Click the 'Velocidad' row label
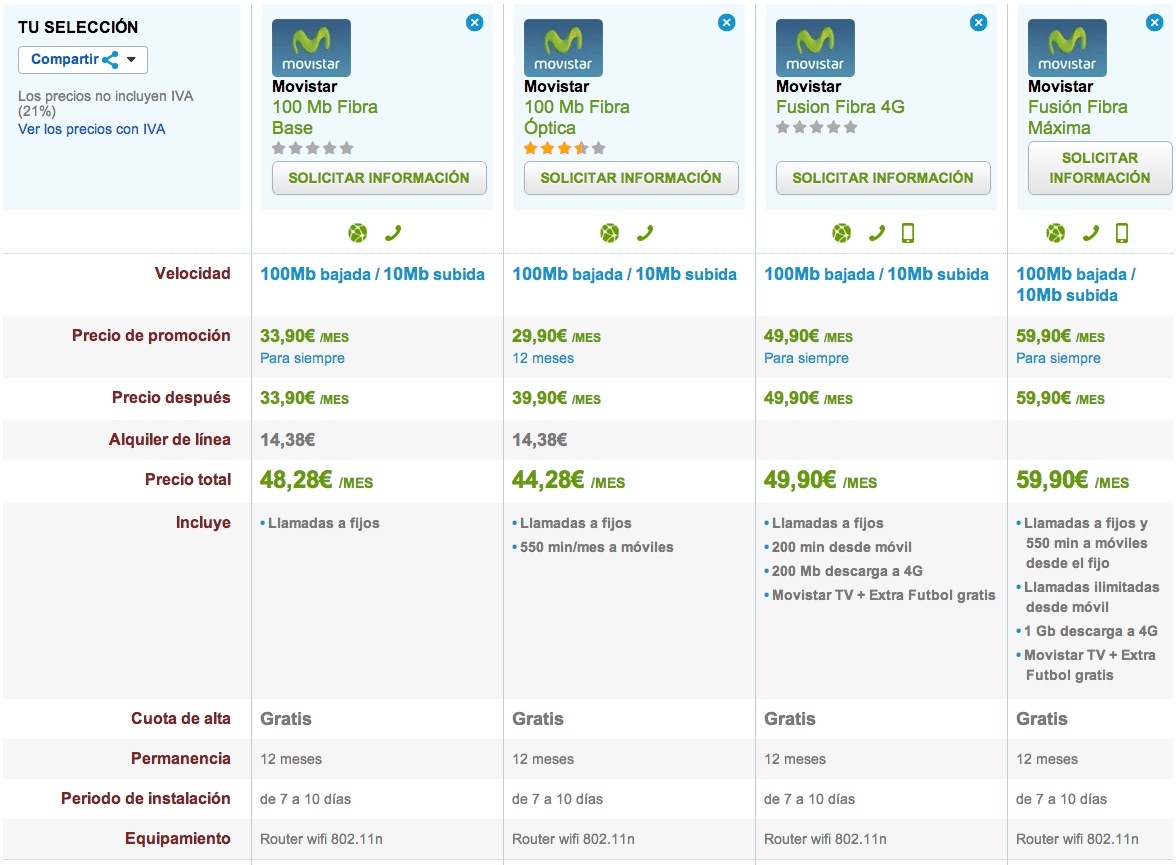 coord(193,274)
